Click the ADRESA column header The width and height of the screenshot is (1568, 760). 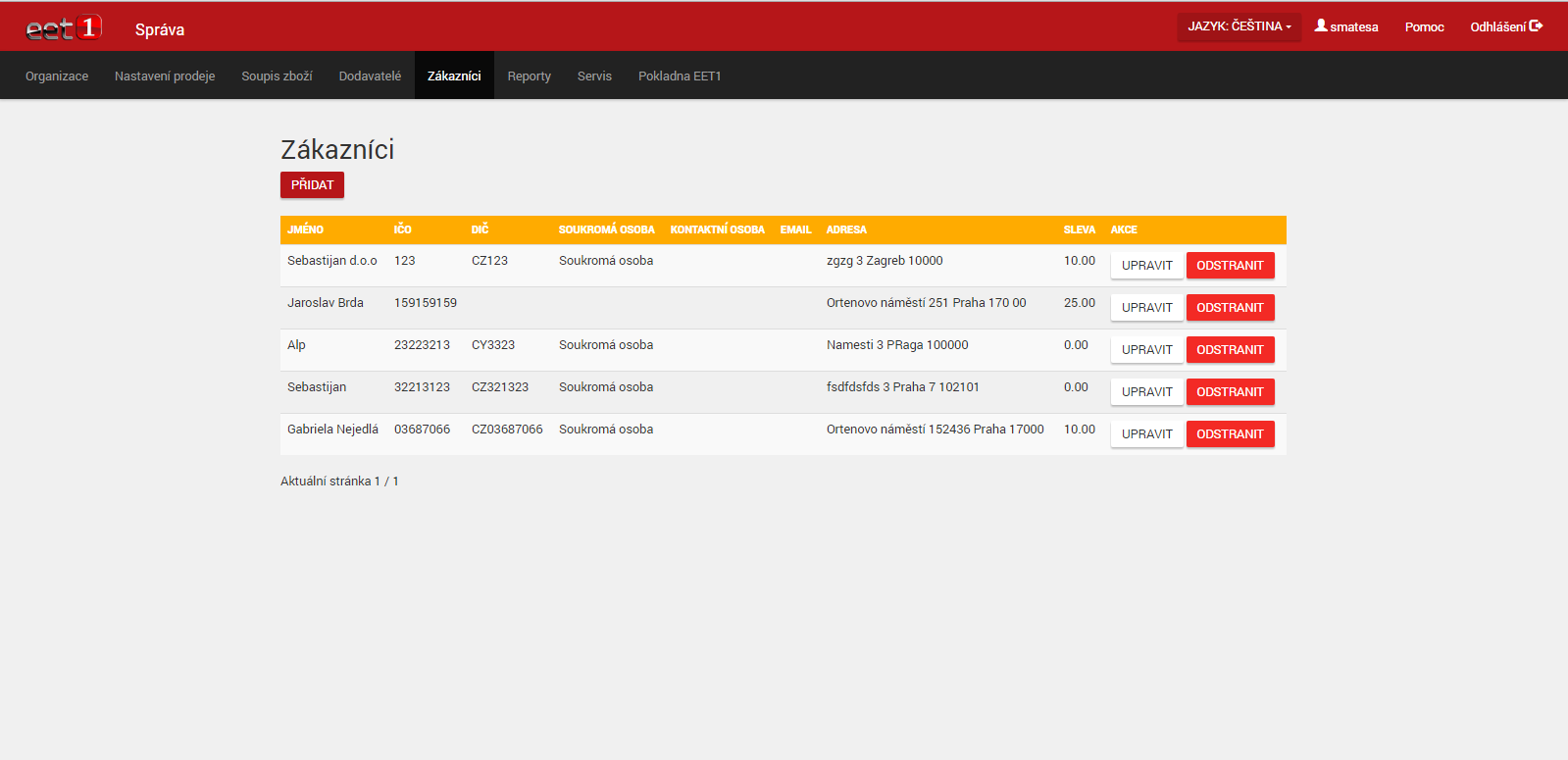pyautogui.click(x=846, y=229)
